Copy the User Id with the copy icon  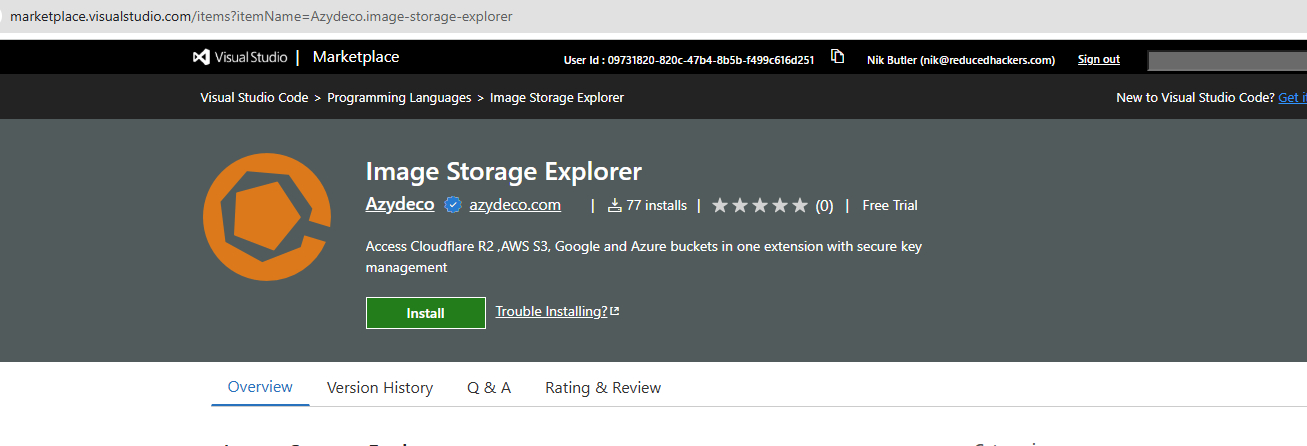coord(838,57)
